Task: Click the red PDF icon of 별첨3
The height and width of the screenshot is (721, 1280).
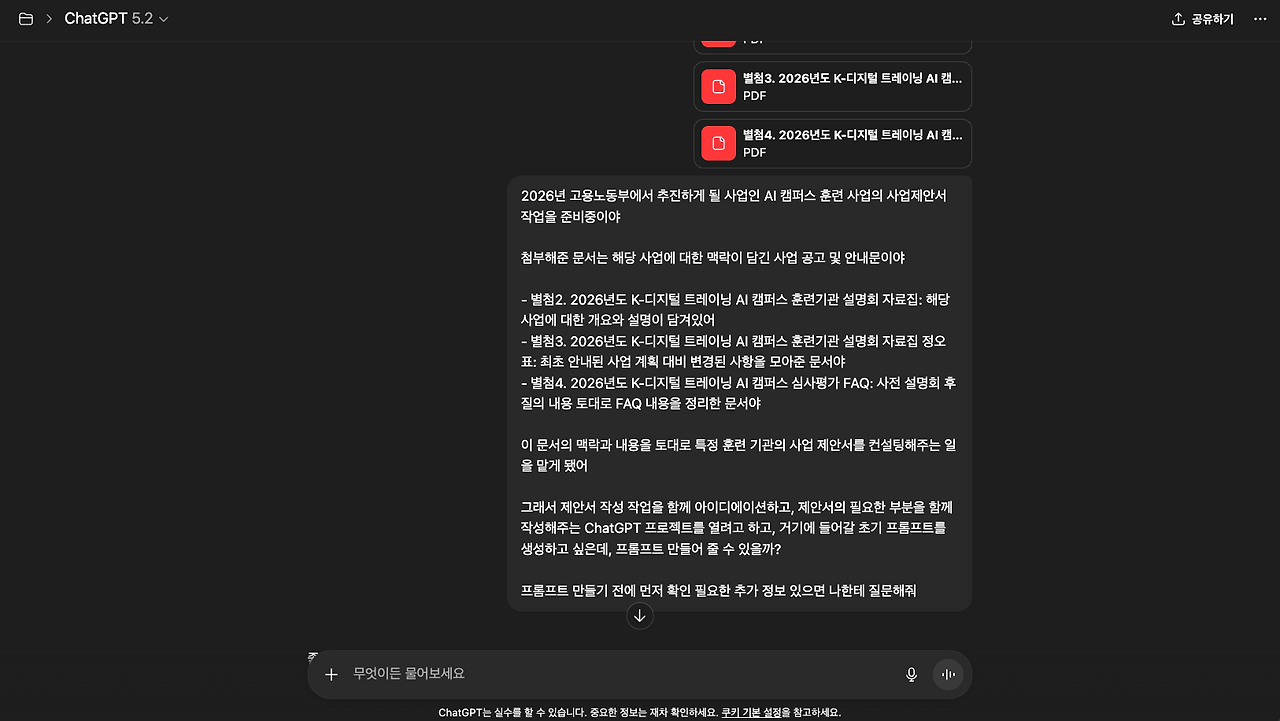Action: pyautogui.click(x=718, y=87)
